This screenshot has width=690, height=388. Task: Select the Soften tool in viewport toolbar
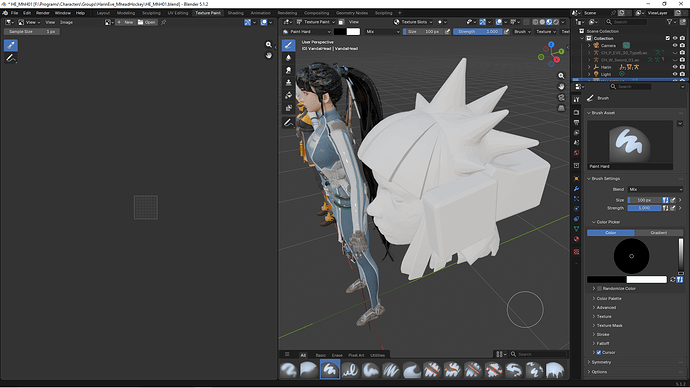click(288, 58)
